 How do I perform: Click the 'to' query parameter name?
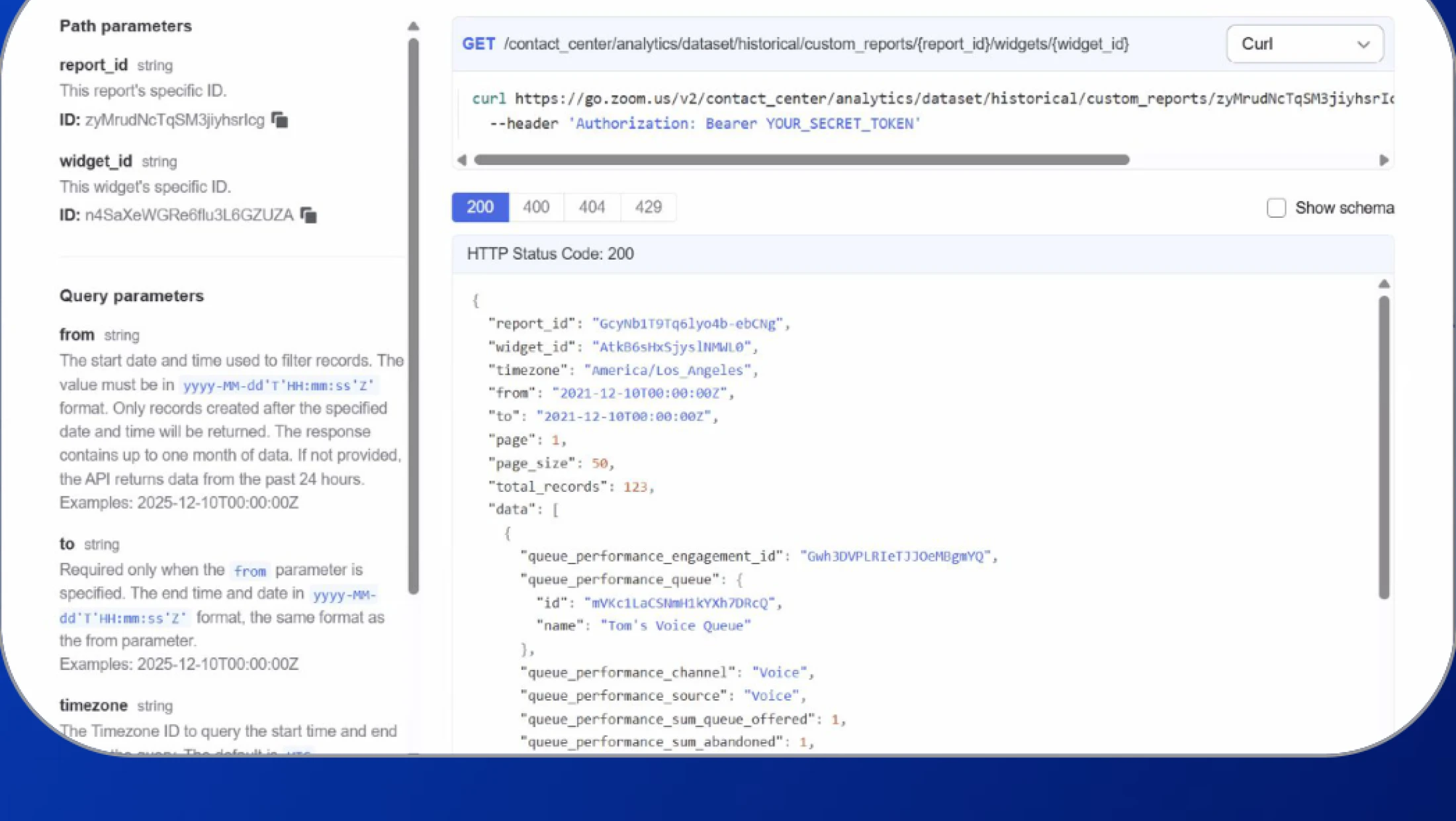point(67,544)
